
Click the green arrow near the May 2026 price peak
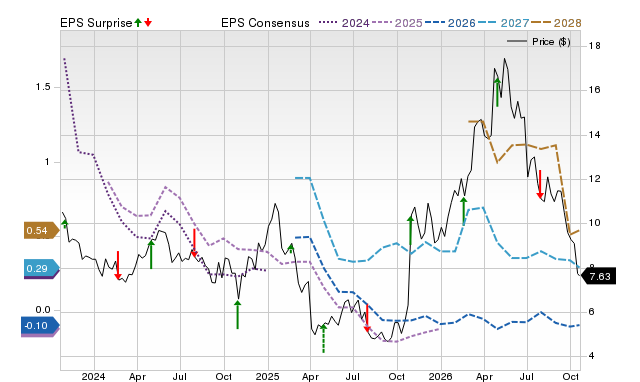(x=497, y=93)
